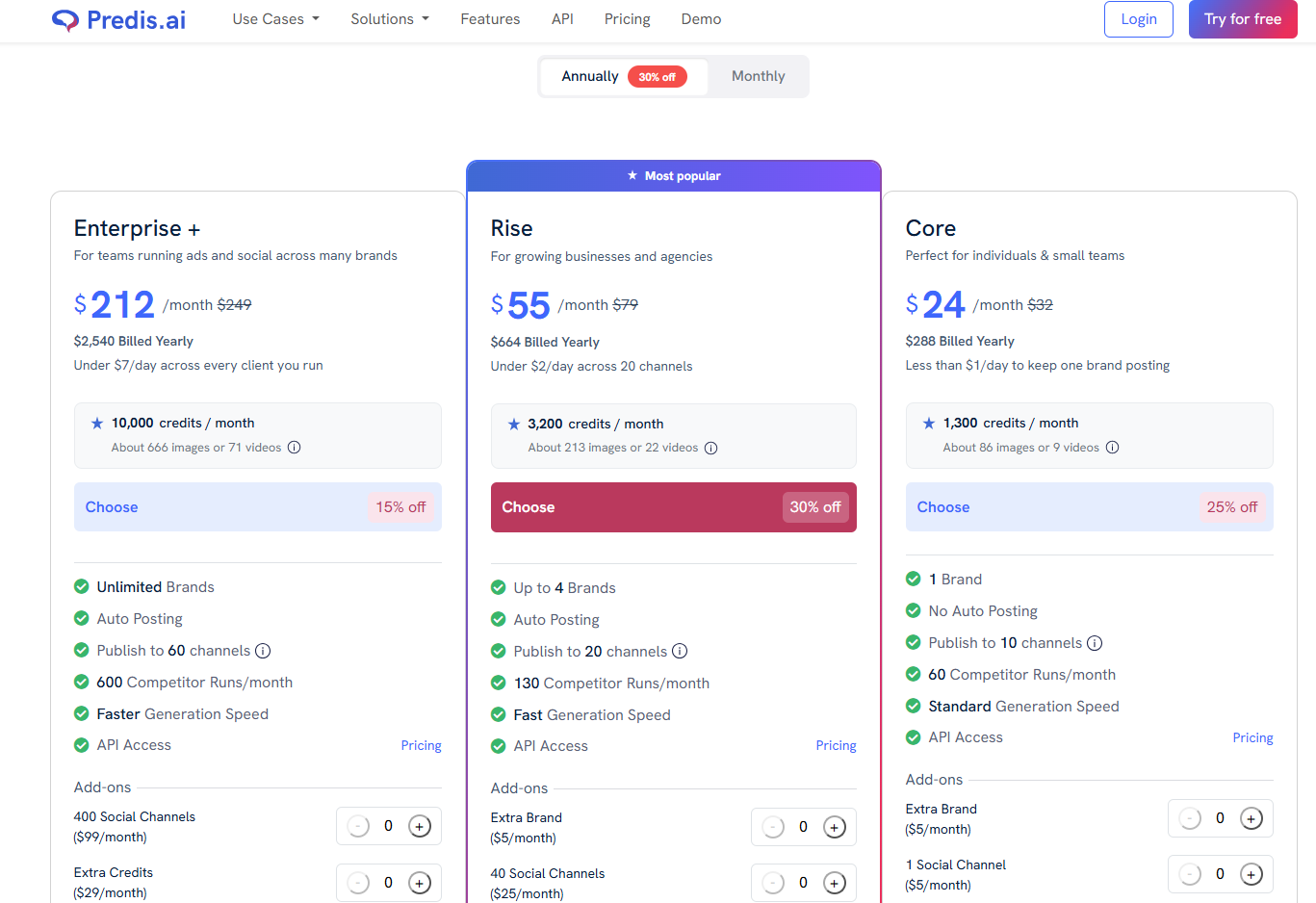Expand the Solutions dropdown
Viewport: 1316px width, 903px height.
click(x=390, y=19)
